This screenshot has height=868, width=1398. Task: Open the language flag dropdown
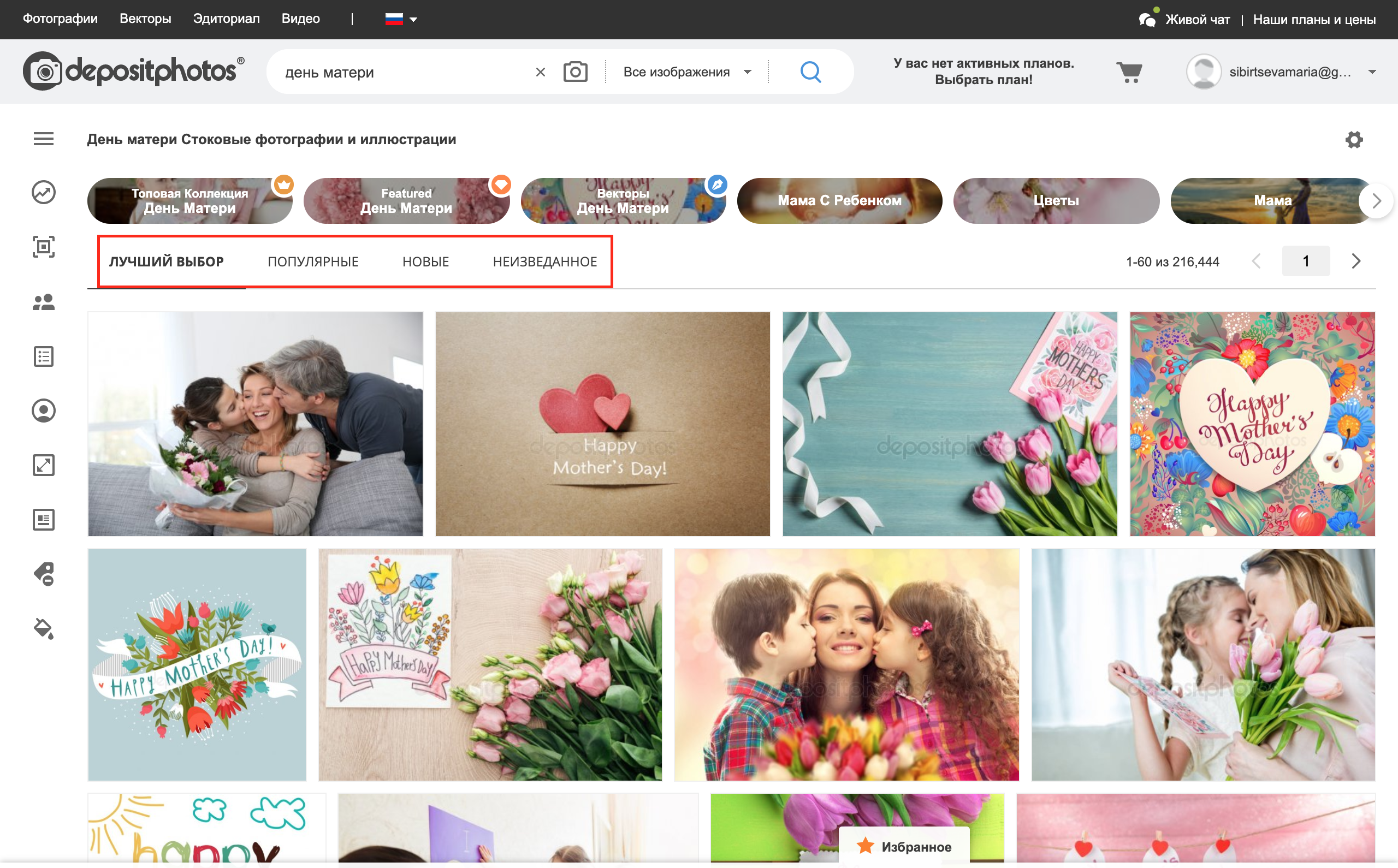point(401,19)
